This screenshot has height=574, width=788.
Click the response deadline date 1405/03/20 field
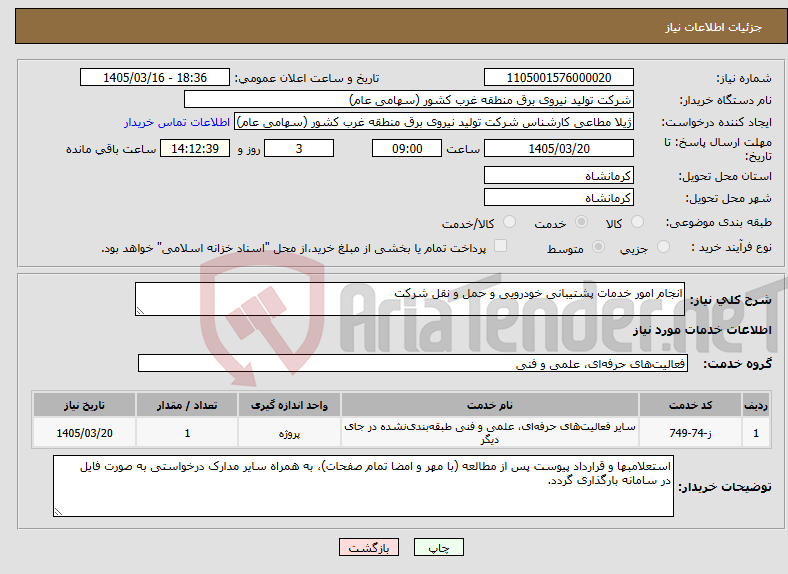[x=558, y=149]
